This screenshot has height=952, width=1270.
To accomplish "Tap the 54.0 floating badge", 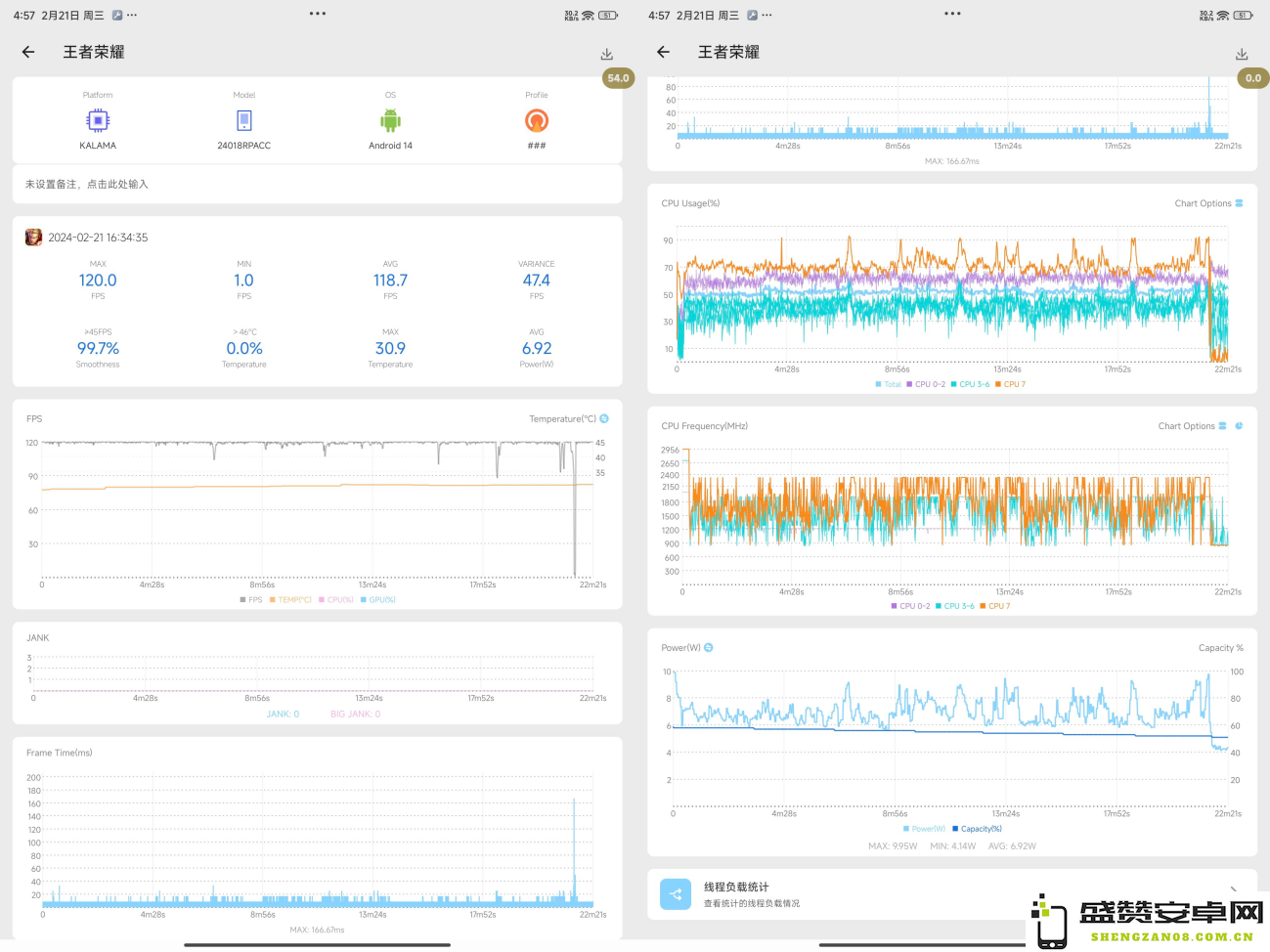I will (x=618, y=78).
